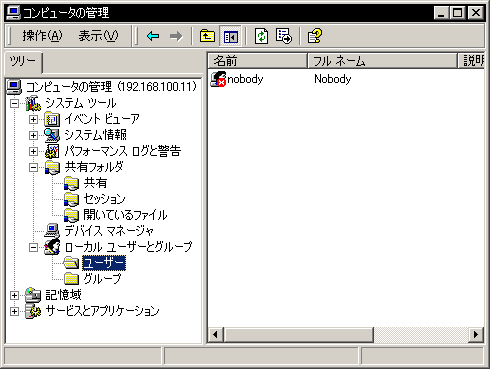The image size is (490, 369).
Task: Click the 開いているファイル folder icon
Action: (71, 215)
